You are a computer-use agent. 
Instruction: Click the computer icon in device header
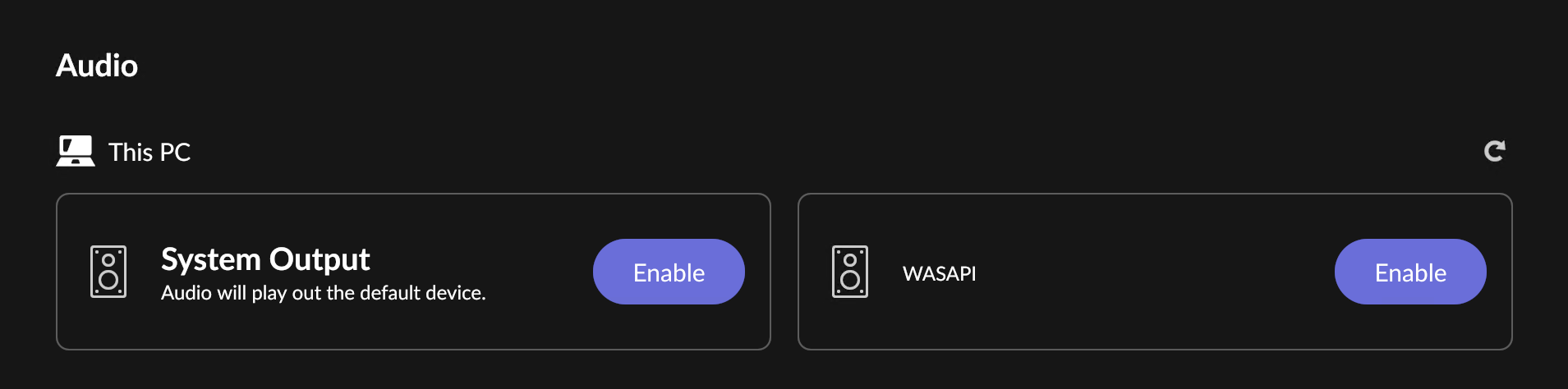pyautogui.click(x=76, y=151)
